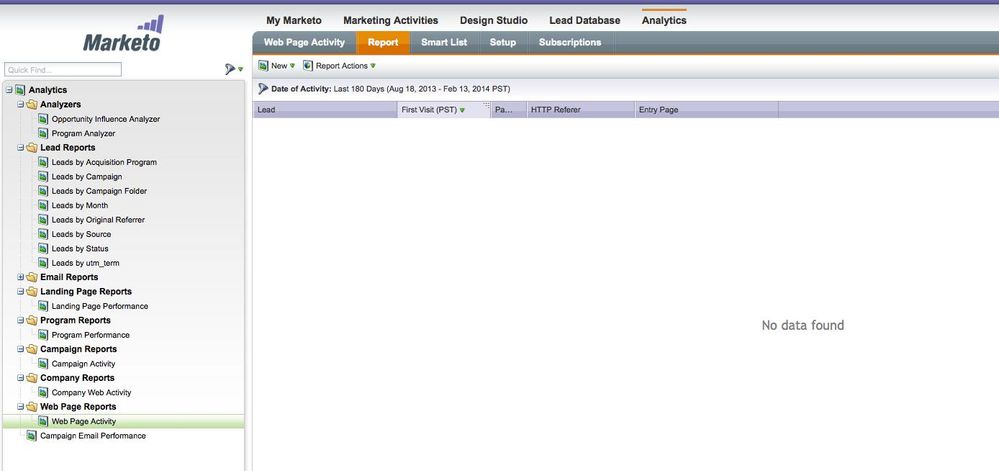Screen dimensions: 999x471
Task: Click the Landing Page Performance report icon
Action: pos(43,306)
